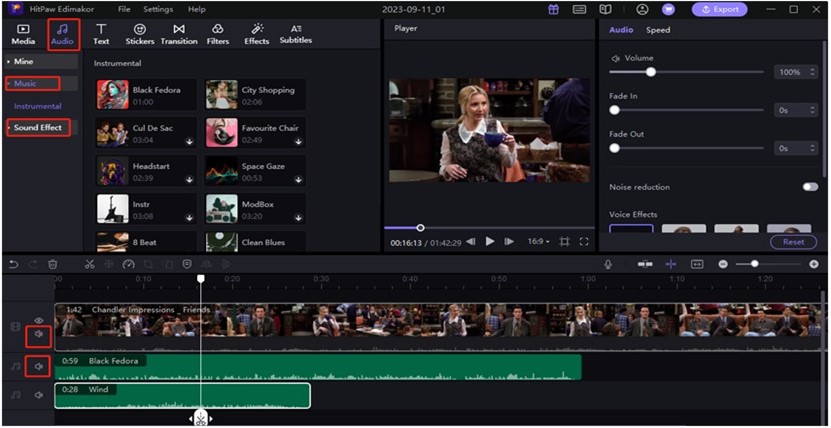This screenshot has height=428, width=831.
Task: Open the speed gauge tool
Action: click(128, 264)
